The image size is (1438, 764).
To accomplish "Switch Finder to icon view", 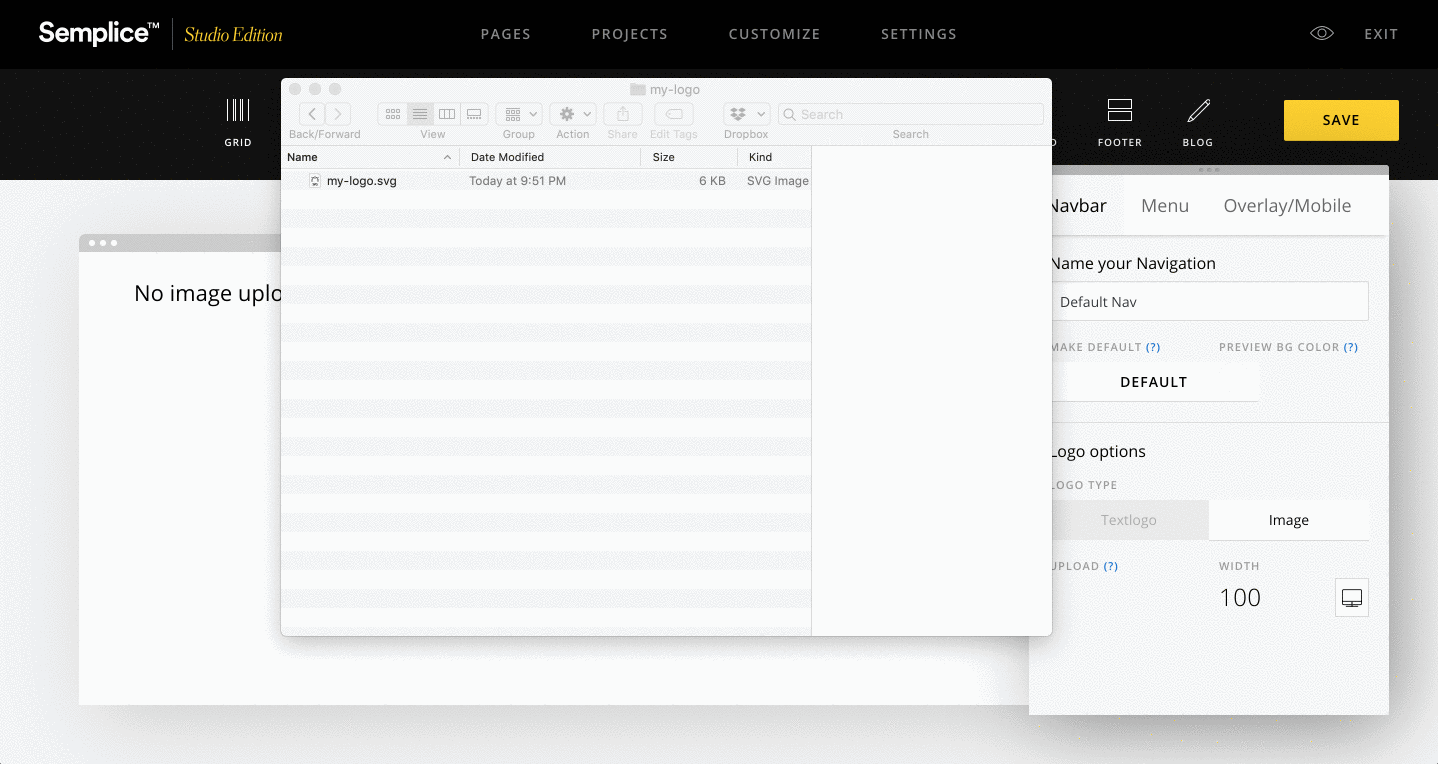I will pyautogui.click(x=393, y=114).
